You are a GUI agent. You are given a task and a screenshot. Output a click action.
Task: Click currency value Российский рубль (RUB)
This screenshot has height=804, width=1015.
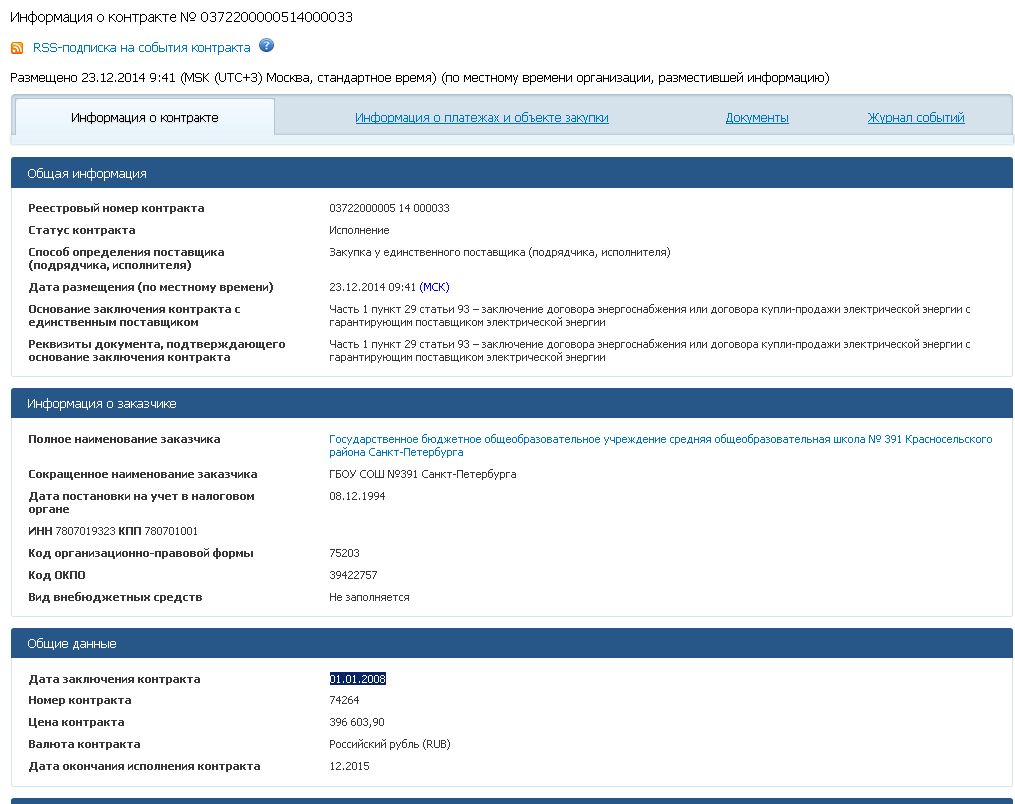[390, 744]
